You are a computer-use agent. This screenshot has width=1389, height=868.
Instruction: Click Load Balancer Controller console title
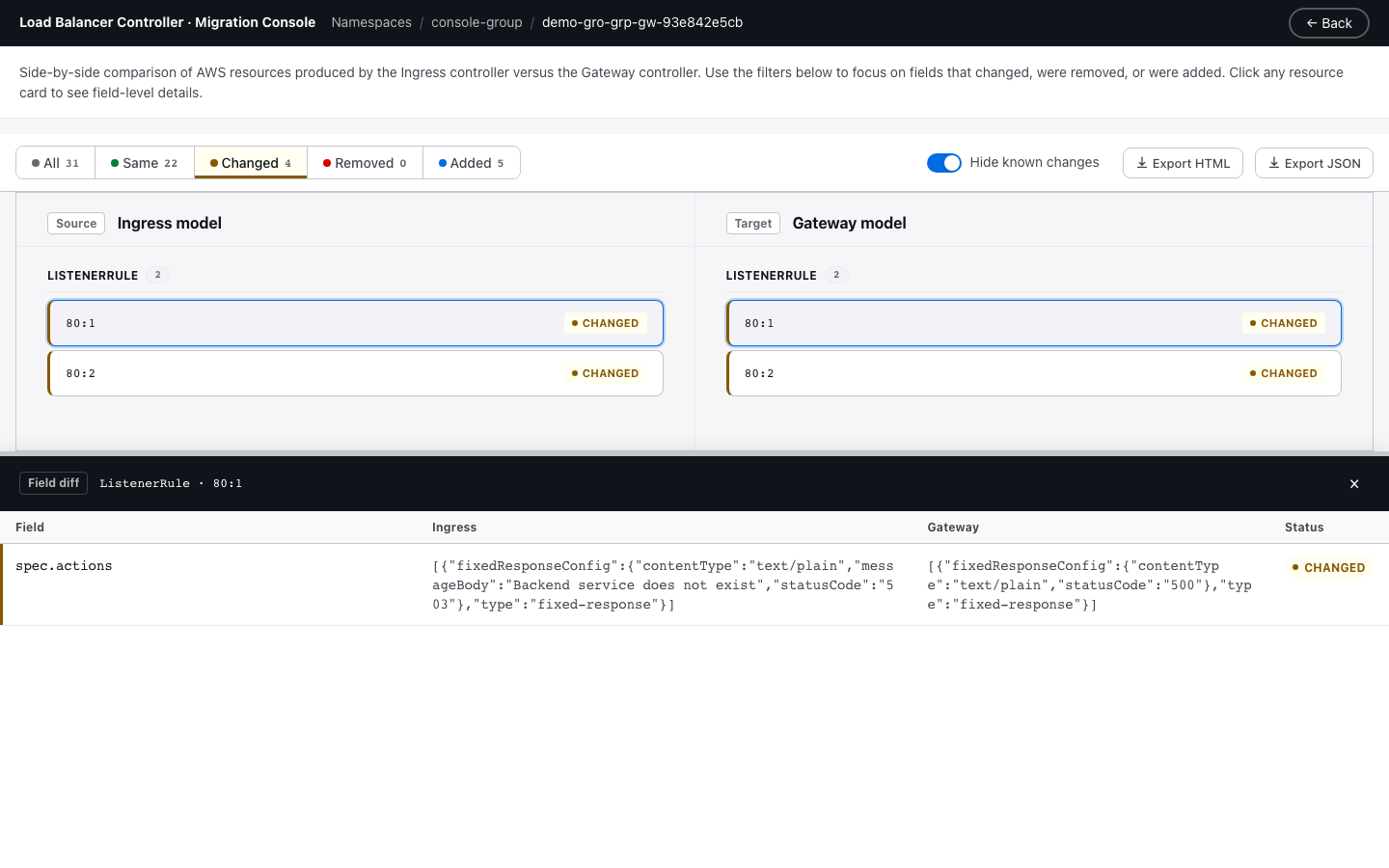pos(167,22)
